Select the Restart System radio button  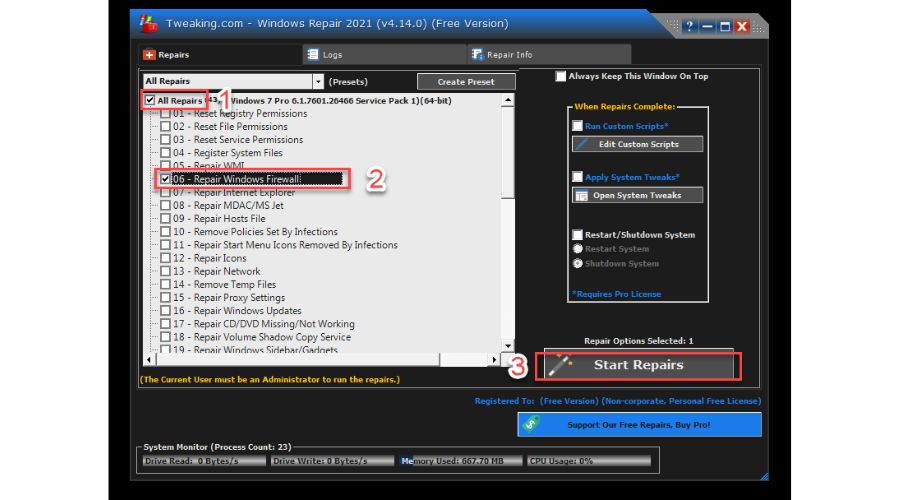577,249
